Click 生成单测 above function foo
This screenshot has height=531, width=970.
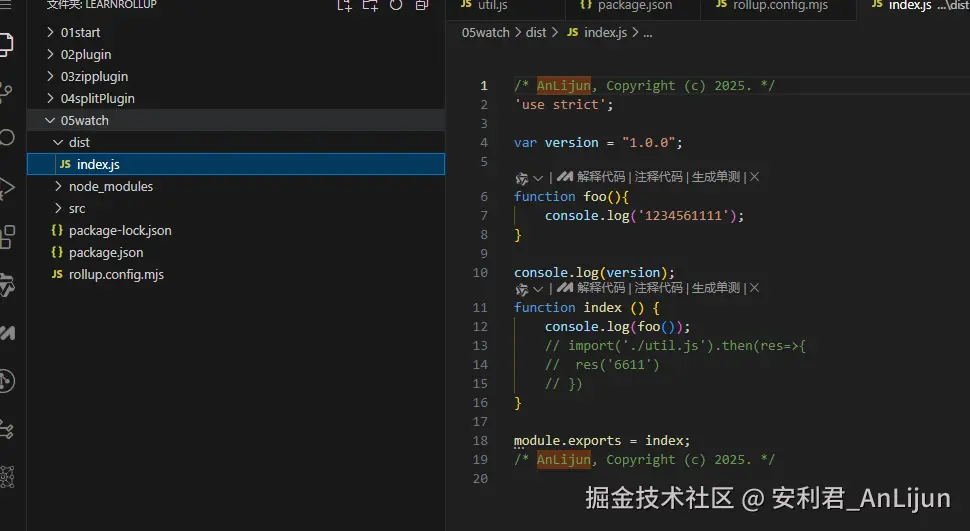point(716,177)
